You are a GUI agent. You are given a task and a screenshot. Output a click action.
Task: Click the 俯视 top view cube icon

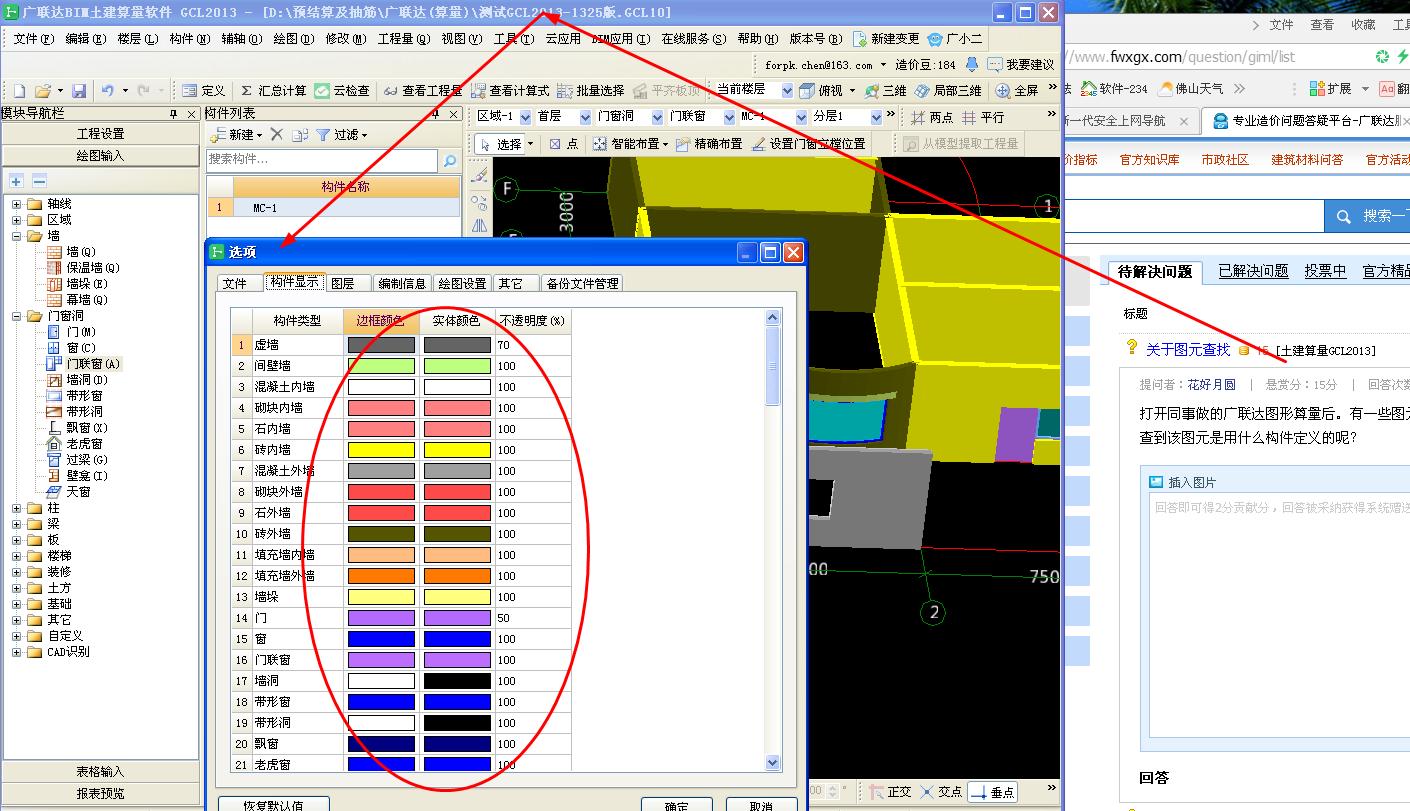pyautogui.click(x=809, y=91)
